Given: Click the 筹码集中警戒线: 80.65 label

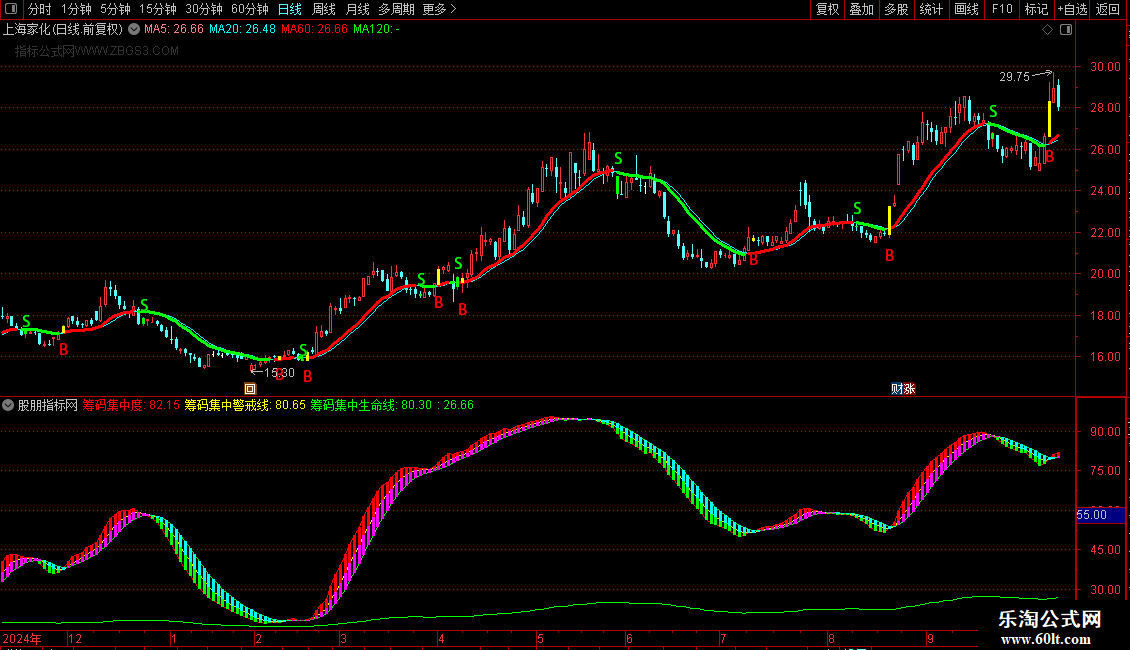Looking at the screenshot, I should [245, 405].
